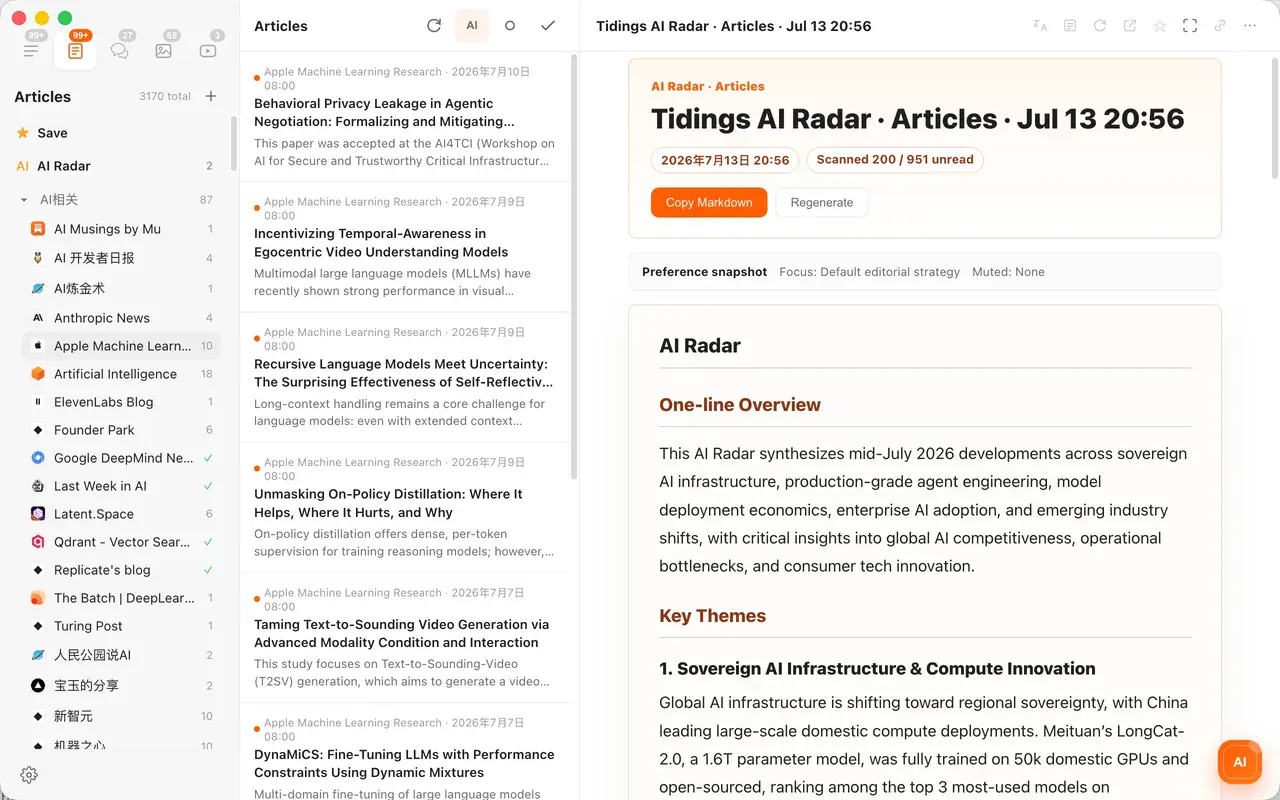Image resolution: width=1280 pixels, height=800 pixels.
Task: Enter fullscreen reading mode icon
Action: click(x=1190, y=26)
